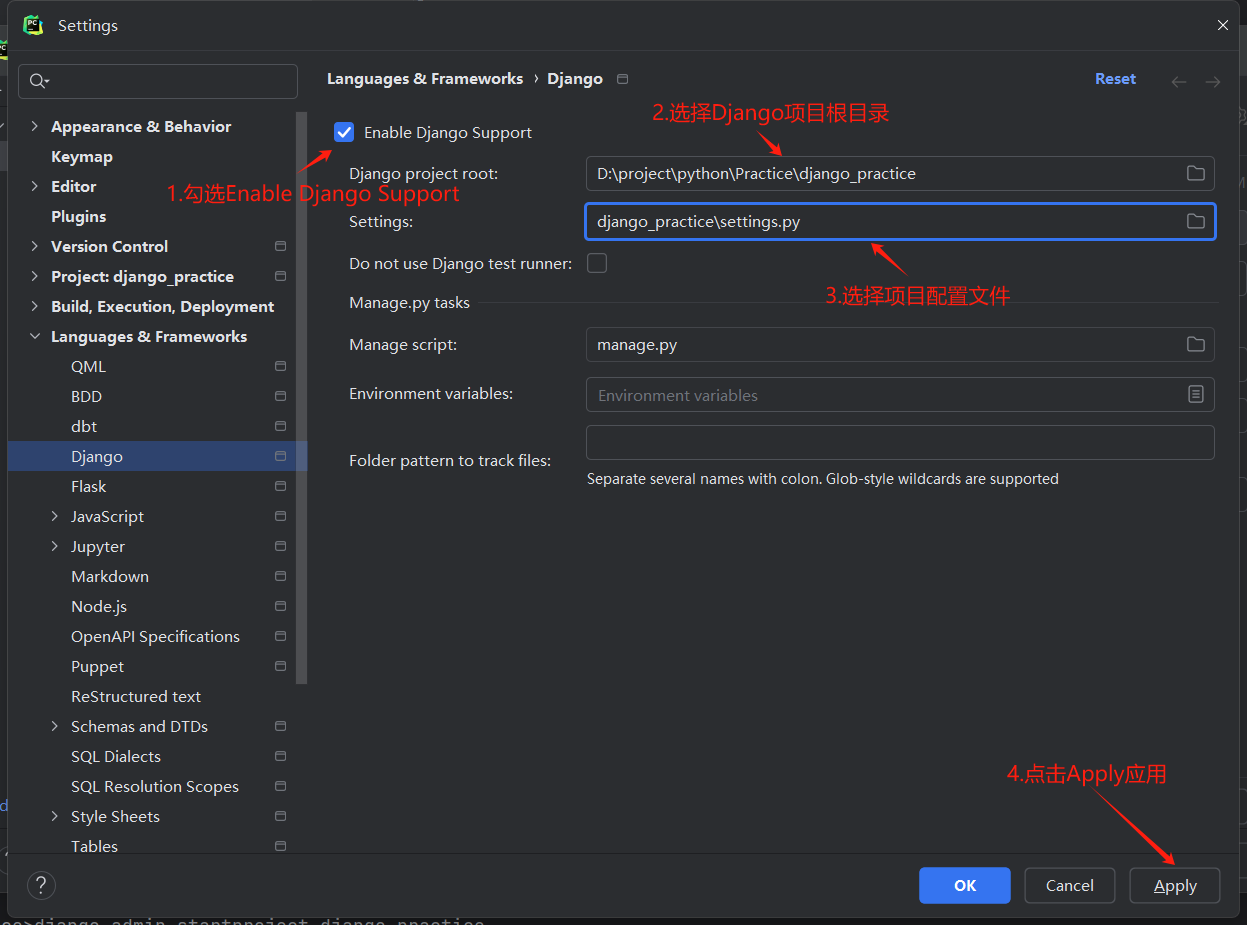Navigate back with the left arrow

[1179, 81]
